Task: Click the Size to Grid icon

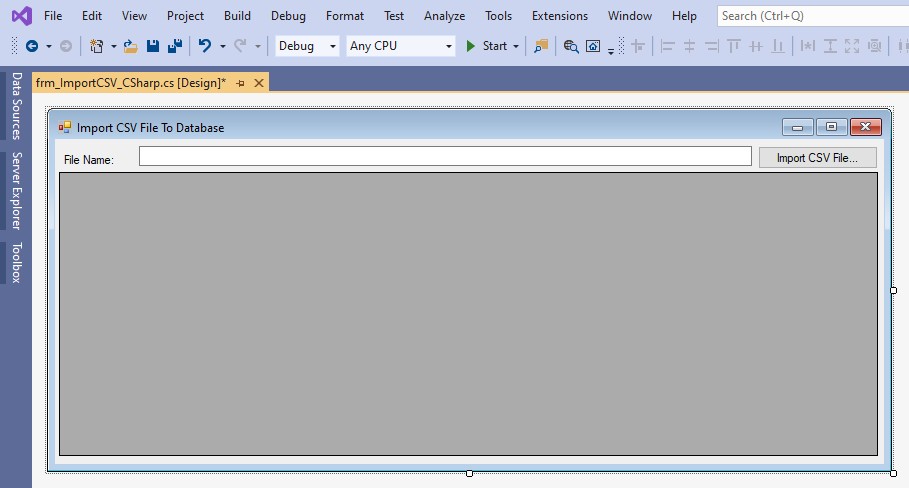Action: 874,46
